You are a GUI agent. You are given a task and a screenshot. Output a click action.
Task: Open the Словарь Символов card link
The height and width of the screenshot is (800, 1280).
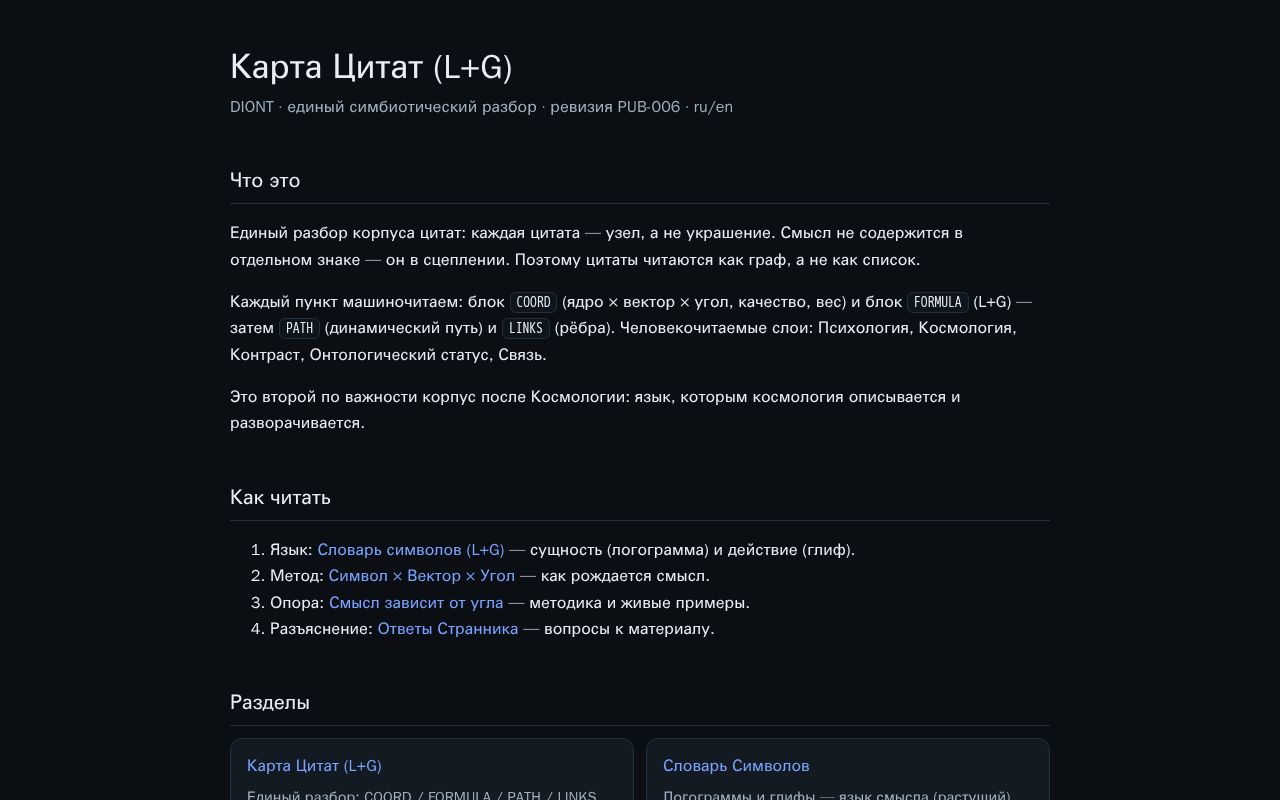(736, 766)
